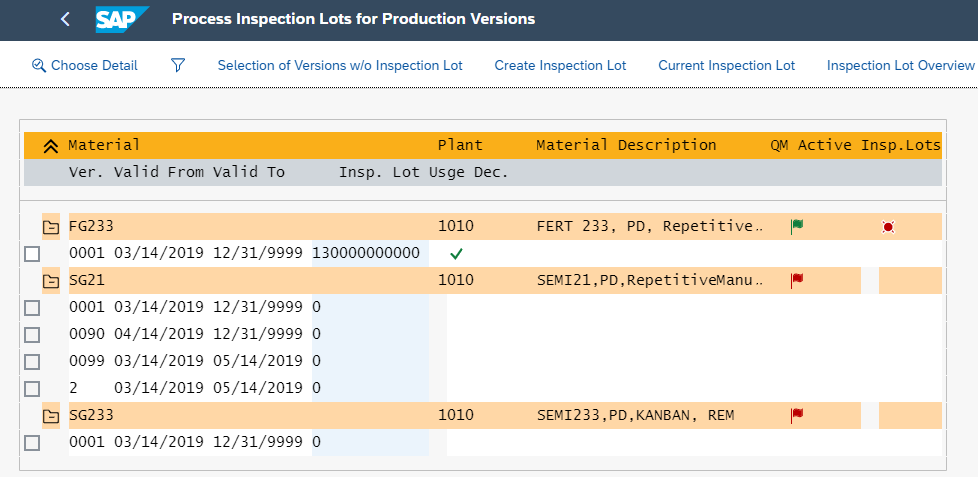
Task: Check the box for SG21 version 0099
Action: (x=32, y=362)
